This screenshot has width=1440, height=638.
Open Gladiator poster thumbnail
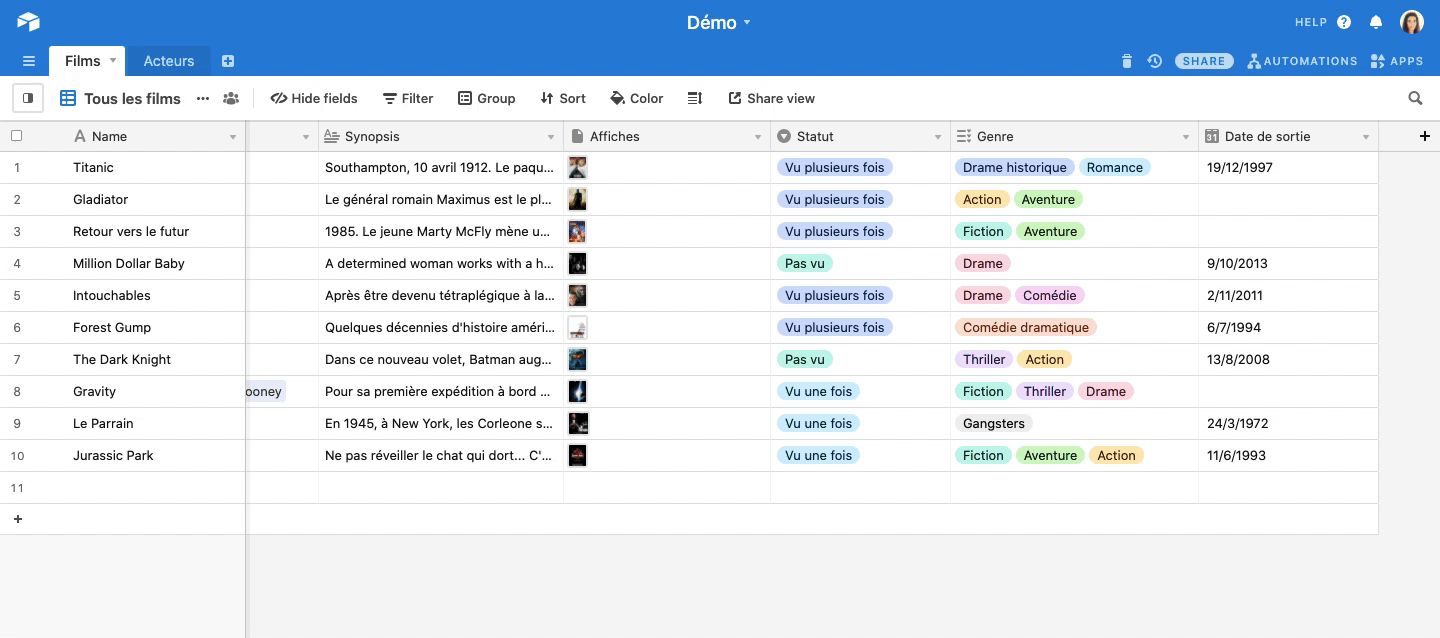tap(577, 199)
